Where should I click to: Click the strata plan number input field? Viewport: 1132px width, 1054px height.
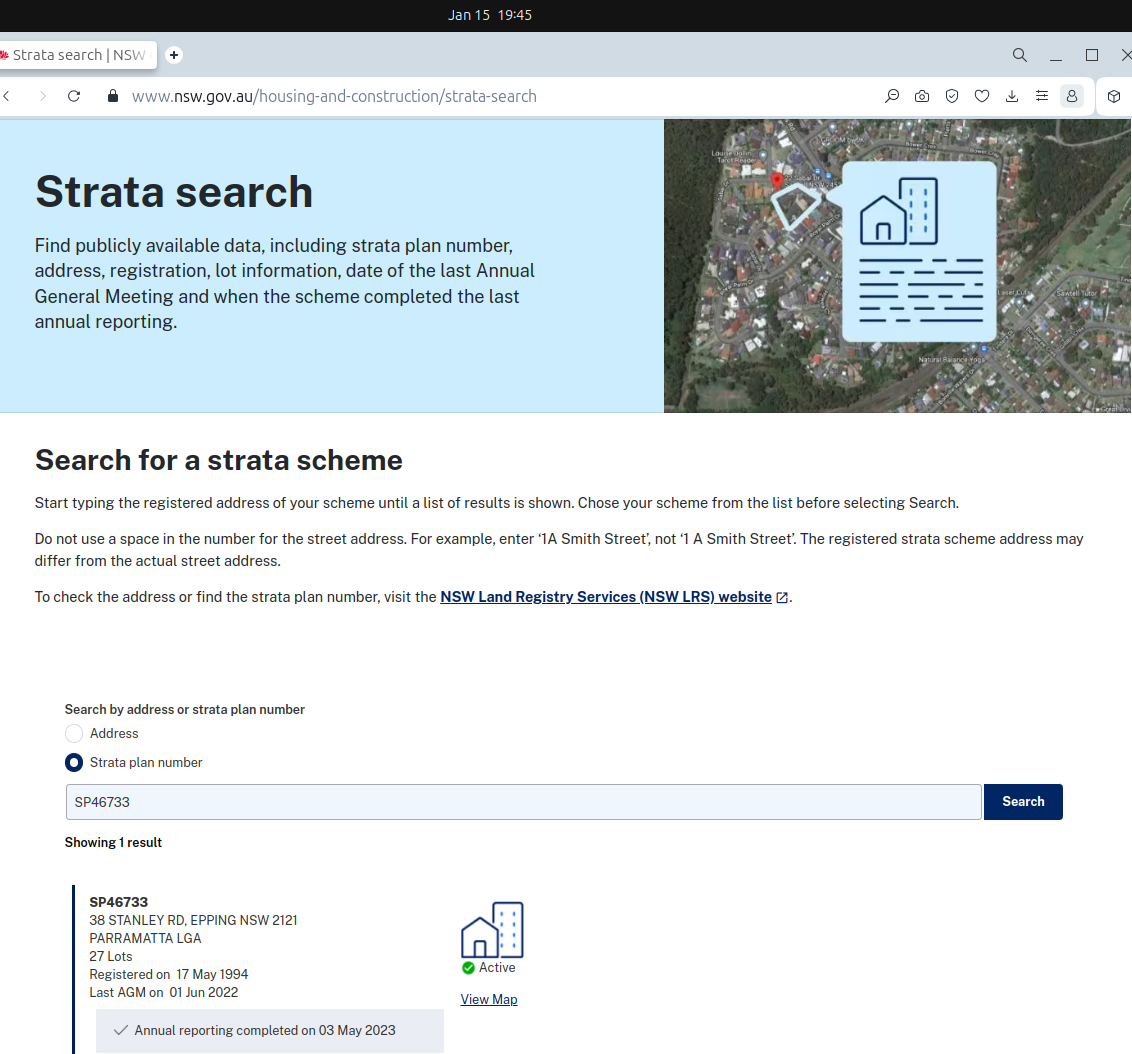(x=523, y=802)
